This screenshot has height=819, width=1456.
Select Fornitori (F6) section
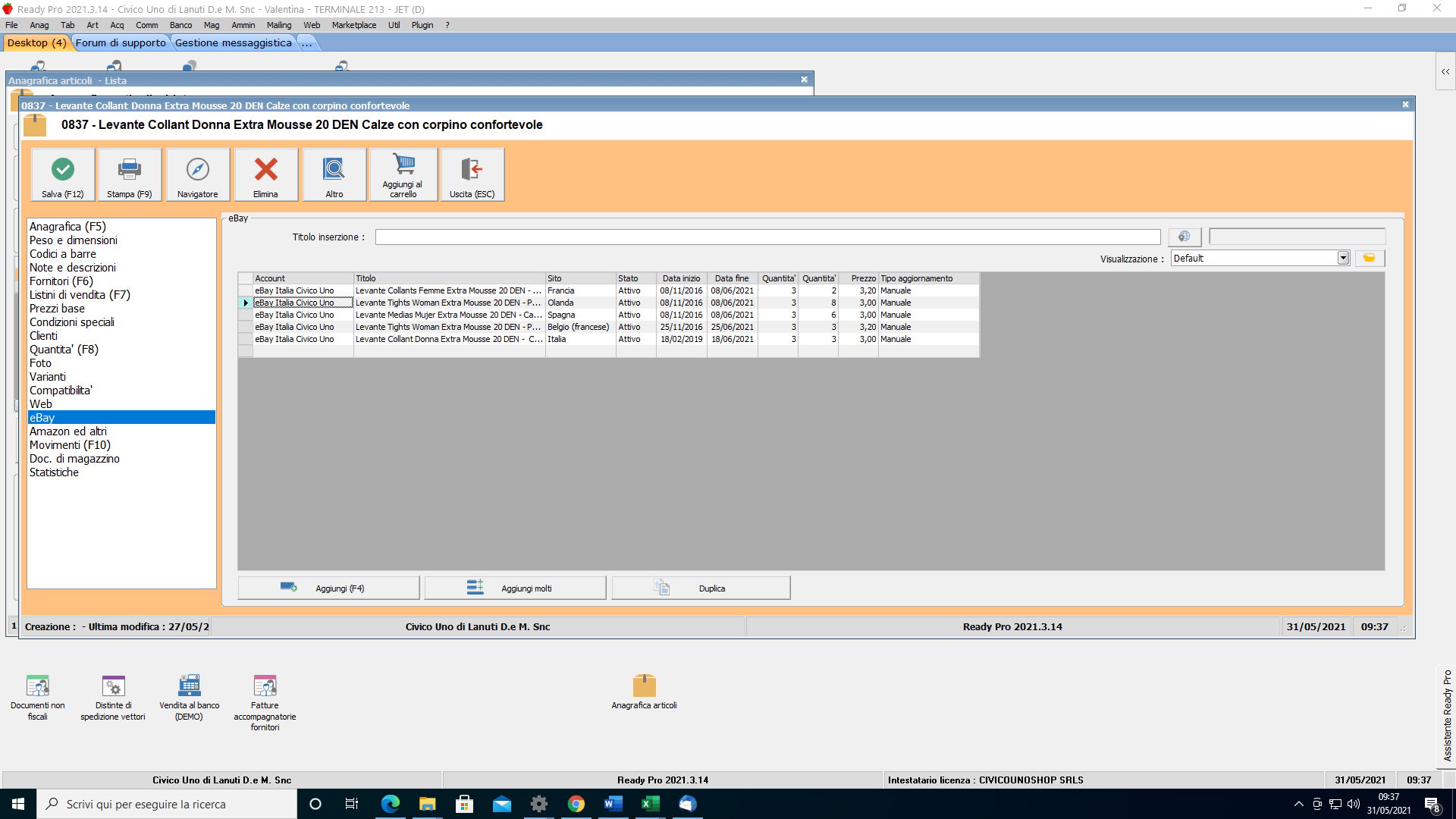click(121, 281)
